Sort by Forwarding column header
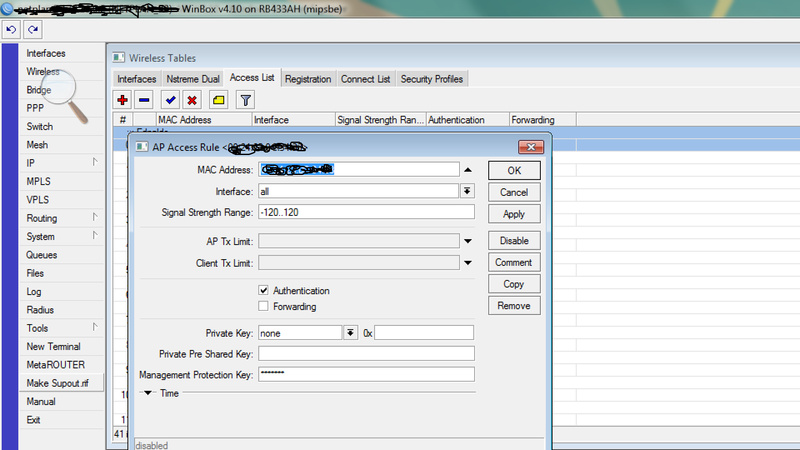800x450 pixels. [543, 120]
